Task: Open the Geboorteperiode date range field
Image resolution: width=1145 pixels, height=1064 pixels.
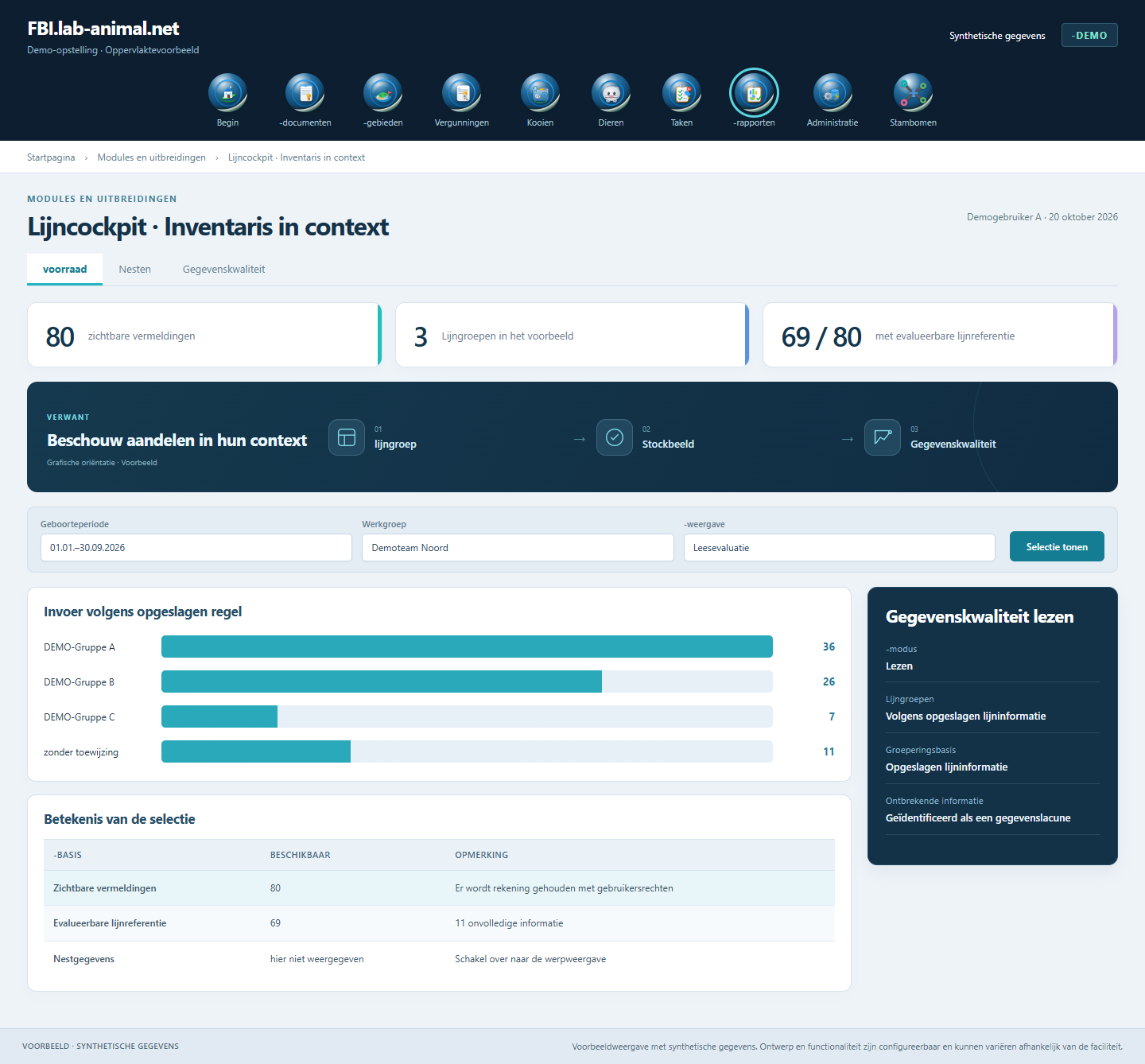Action: [x=196, y=547]
